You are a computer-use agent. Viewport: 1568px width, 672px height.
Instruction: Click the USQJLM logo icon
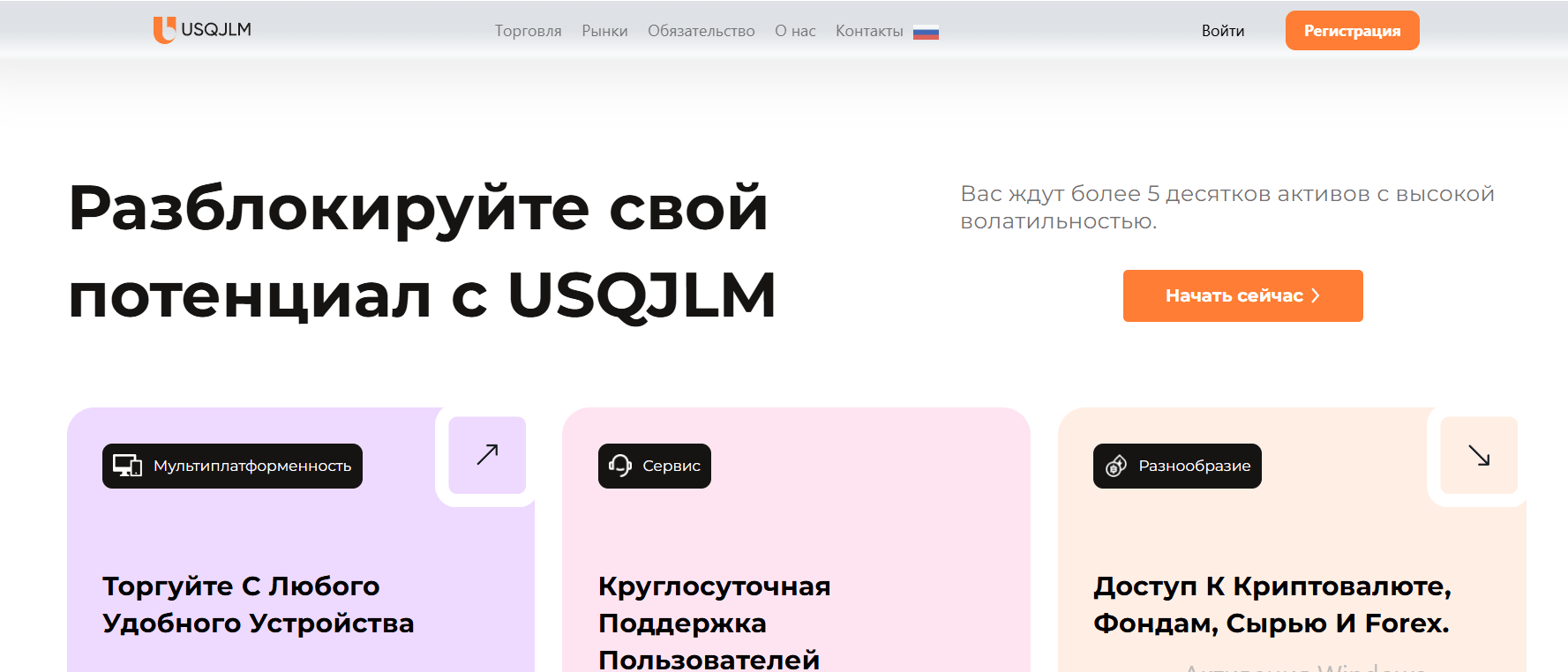pyautogui.click(x=164, y=30)
